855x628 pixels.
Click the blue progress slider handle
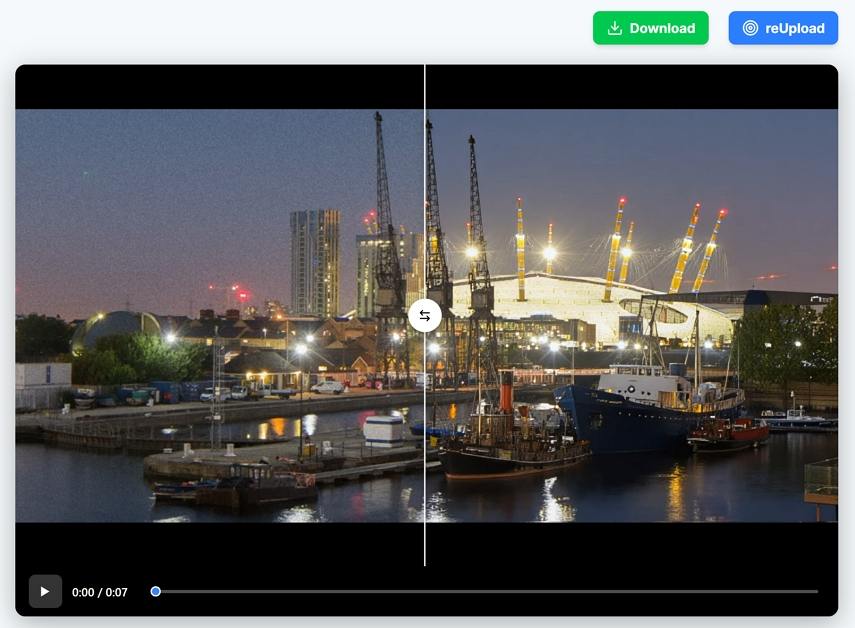click(155, 591)
